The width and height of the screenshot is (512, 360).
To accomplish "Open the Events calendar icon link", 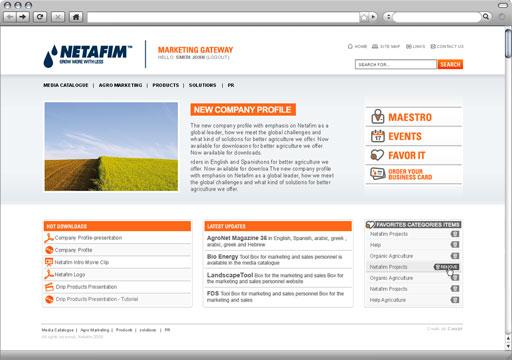I will tap(378, 136).
